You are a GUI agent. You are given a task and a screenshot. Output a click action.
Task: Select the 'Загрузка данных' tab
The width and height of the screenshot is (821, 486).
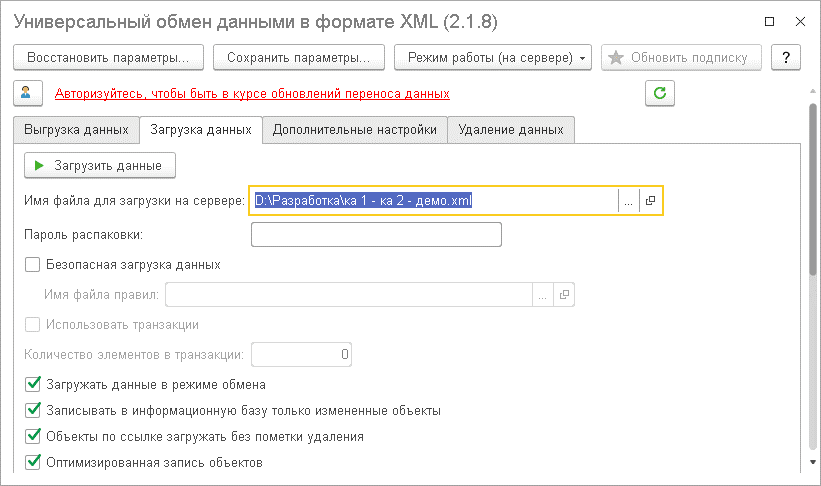(201, 130)
